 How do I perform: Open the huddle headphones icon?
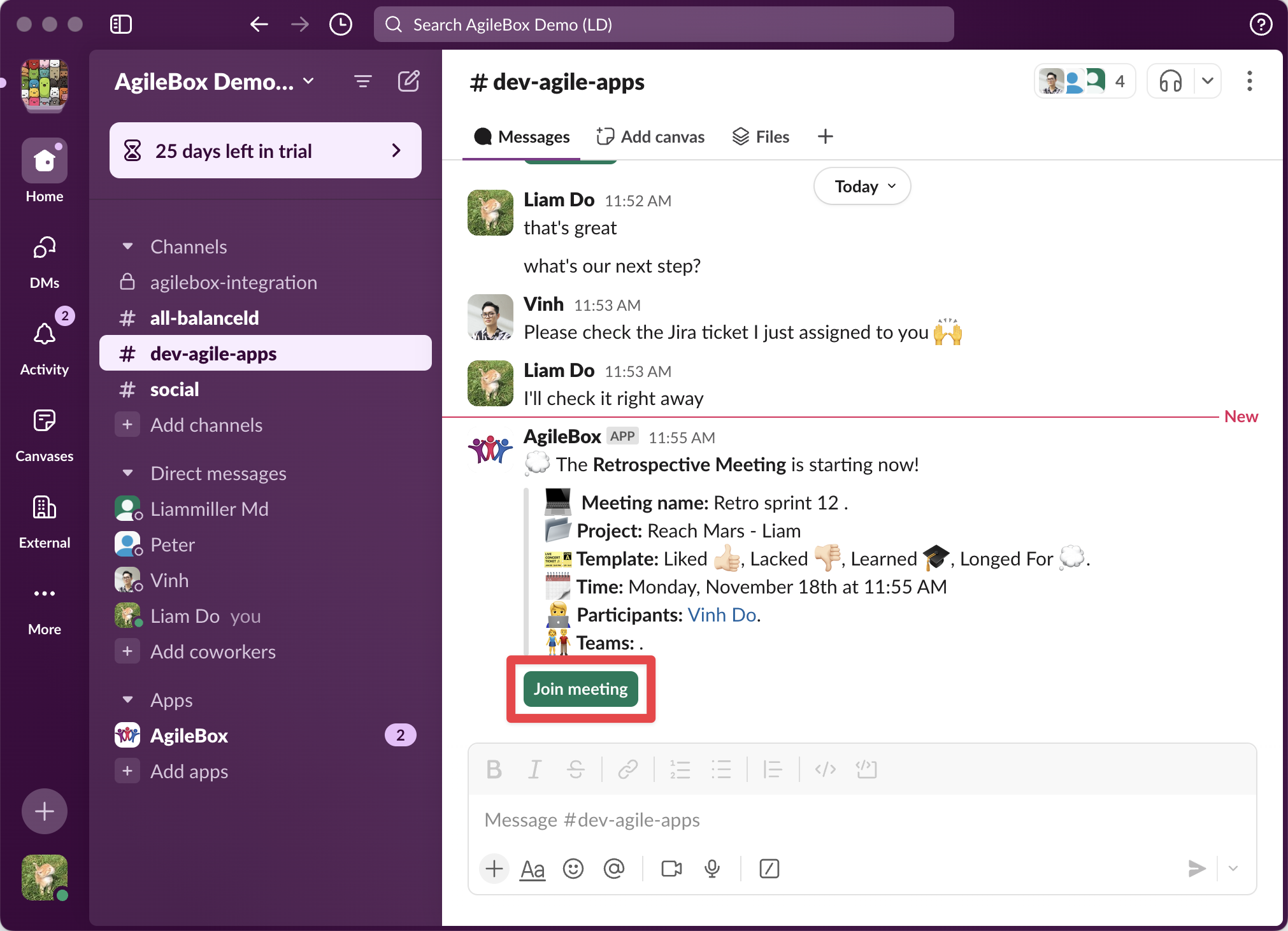(x=1170, y=82)
